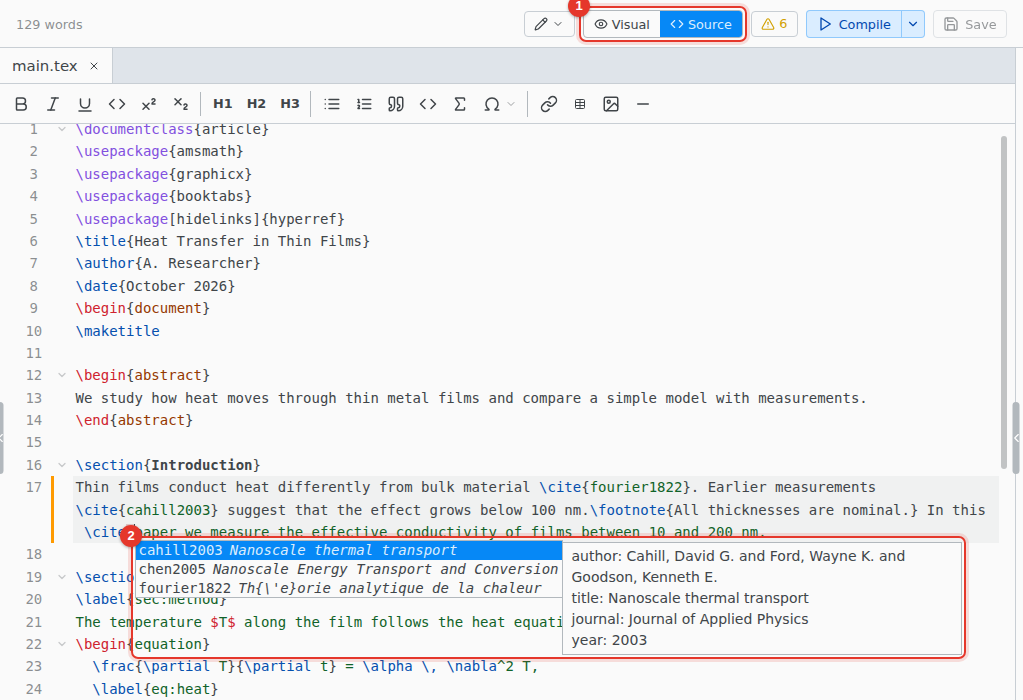Viewport: 1023px width, 700px height.
Task: Insert numbered list
Action: 364,104
